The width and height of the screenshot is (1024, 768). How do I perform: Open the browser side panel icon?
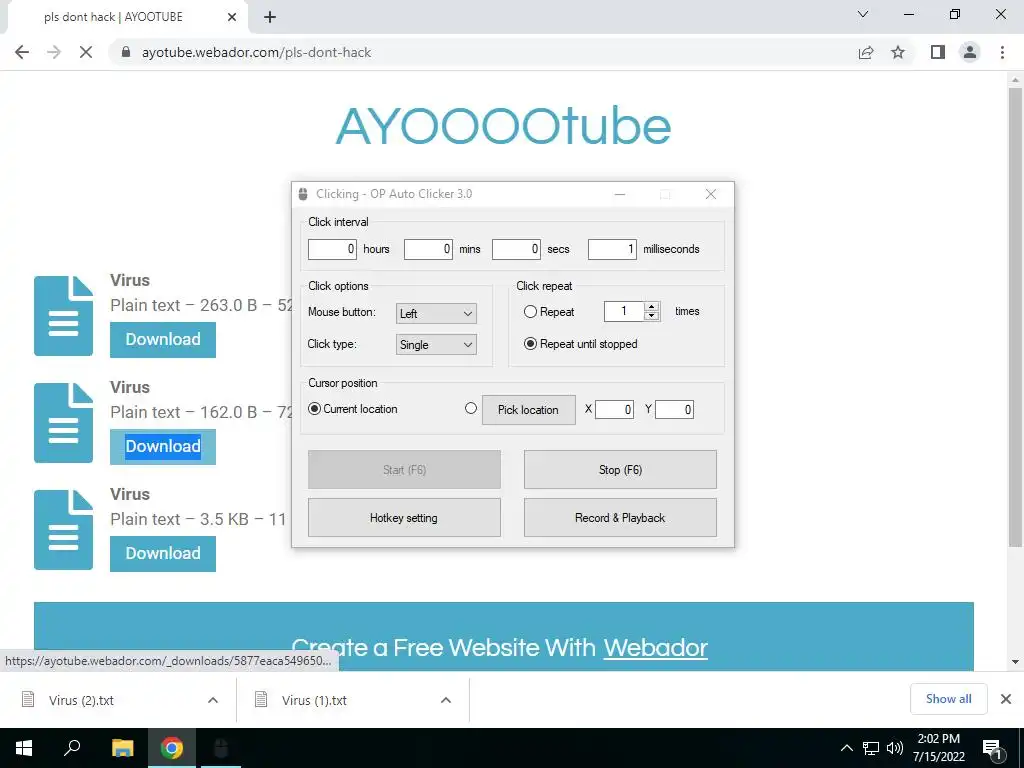[x=938, y=52]
